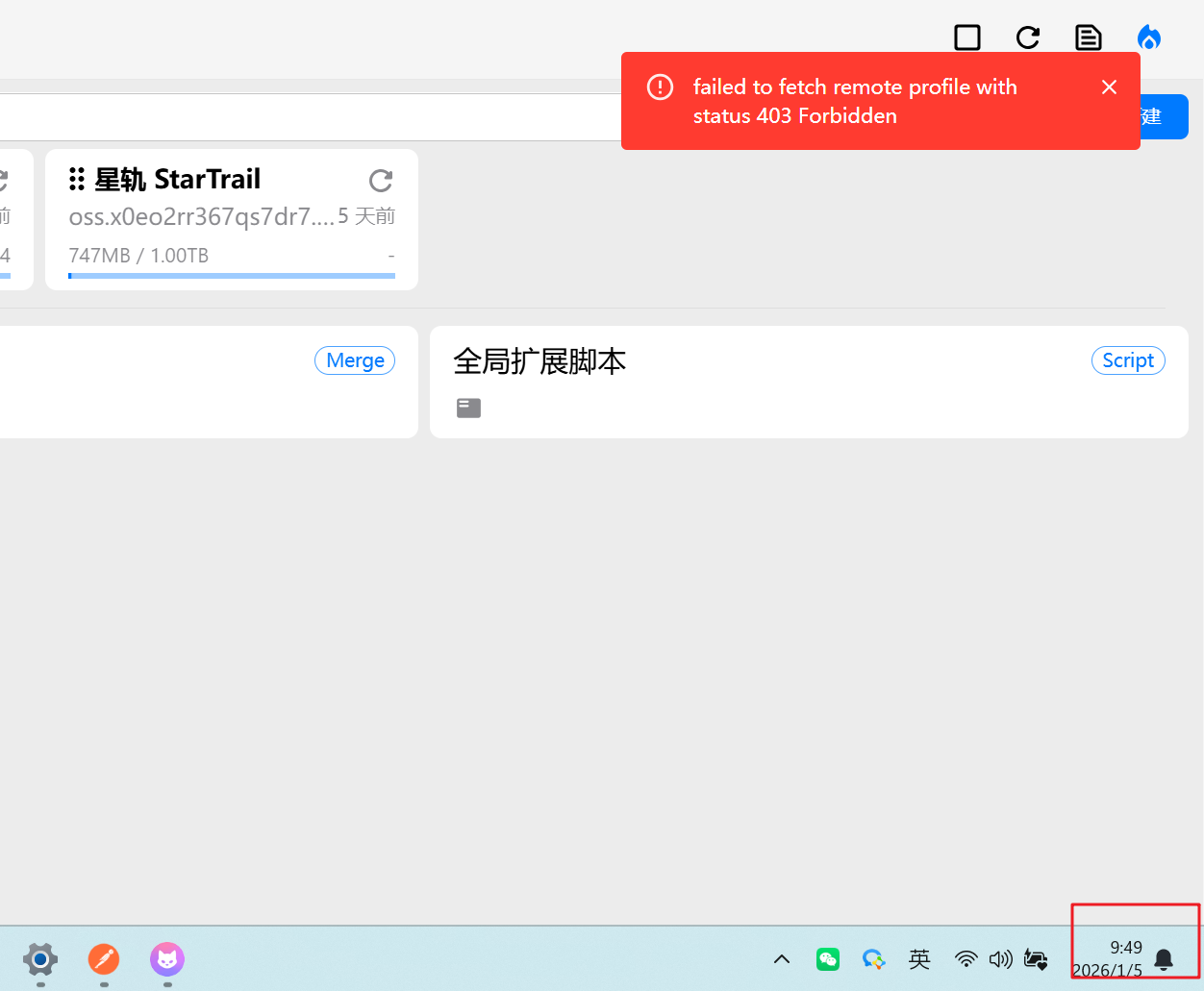The image size is (1204, 991).
Task: Update the StarTrail profile subscription
Action: coord(381,181)
